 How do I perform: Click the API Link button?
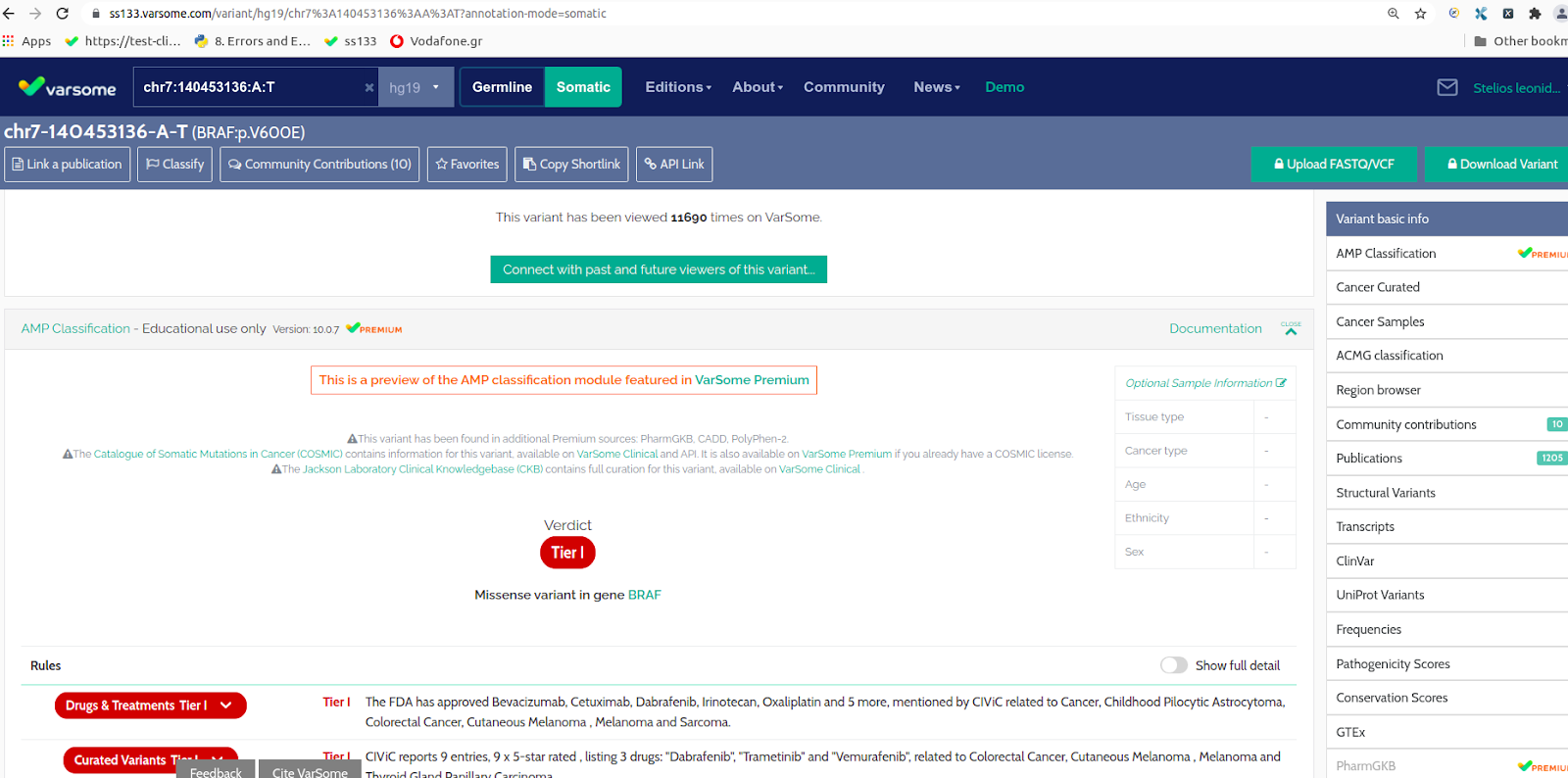(674, 164)
